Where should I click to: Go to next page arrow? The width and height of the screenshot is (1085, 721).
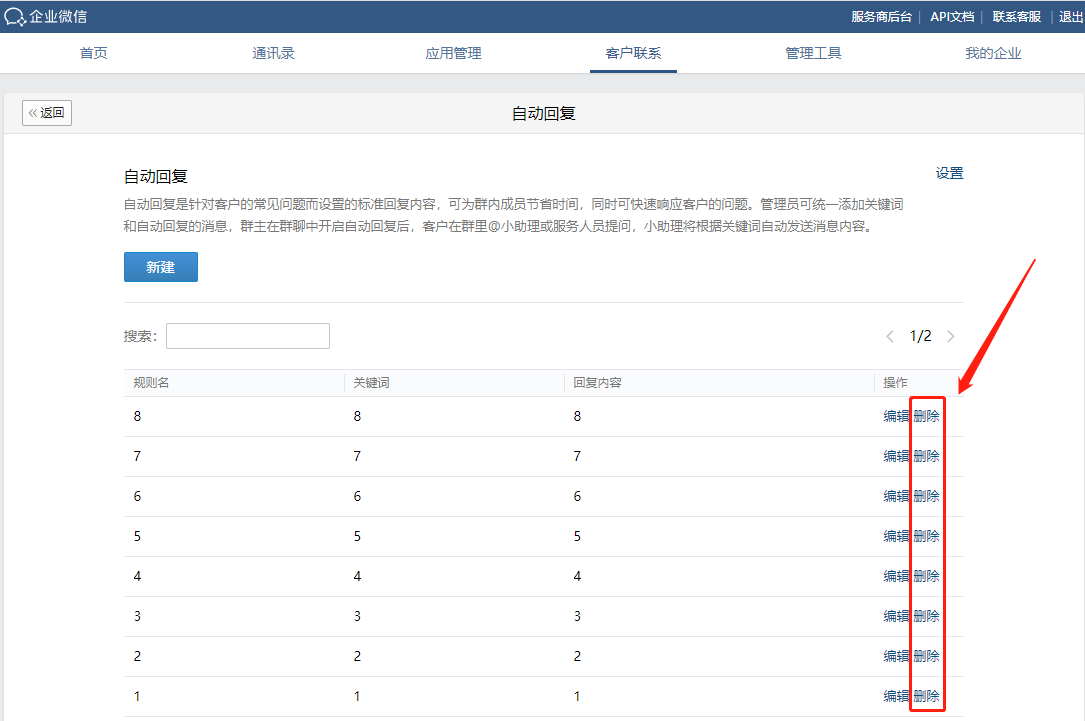pos(951,337)
